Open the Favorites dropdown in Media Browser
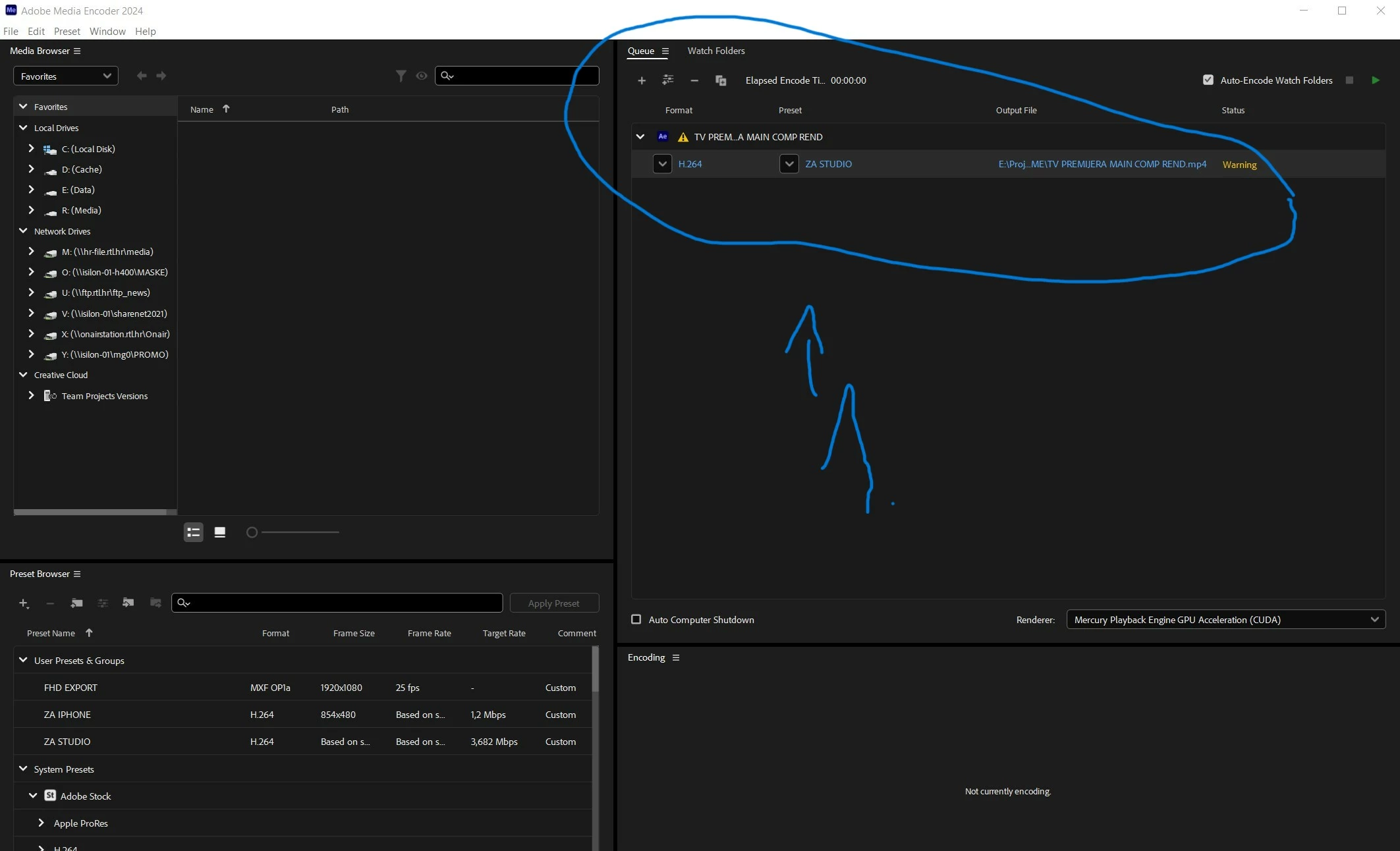This screenshot has width=1400, height=851. (65, 76)
